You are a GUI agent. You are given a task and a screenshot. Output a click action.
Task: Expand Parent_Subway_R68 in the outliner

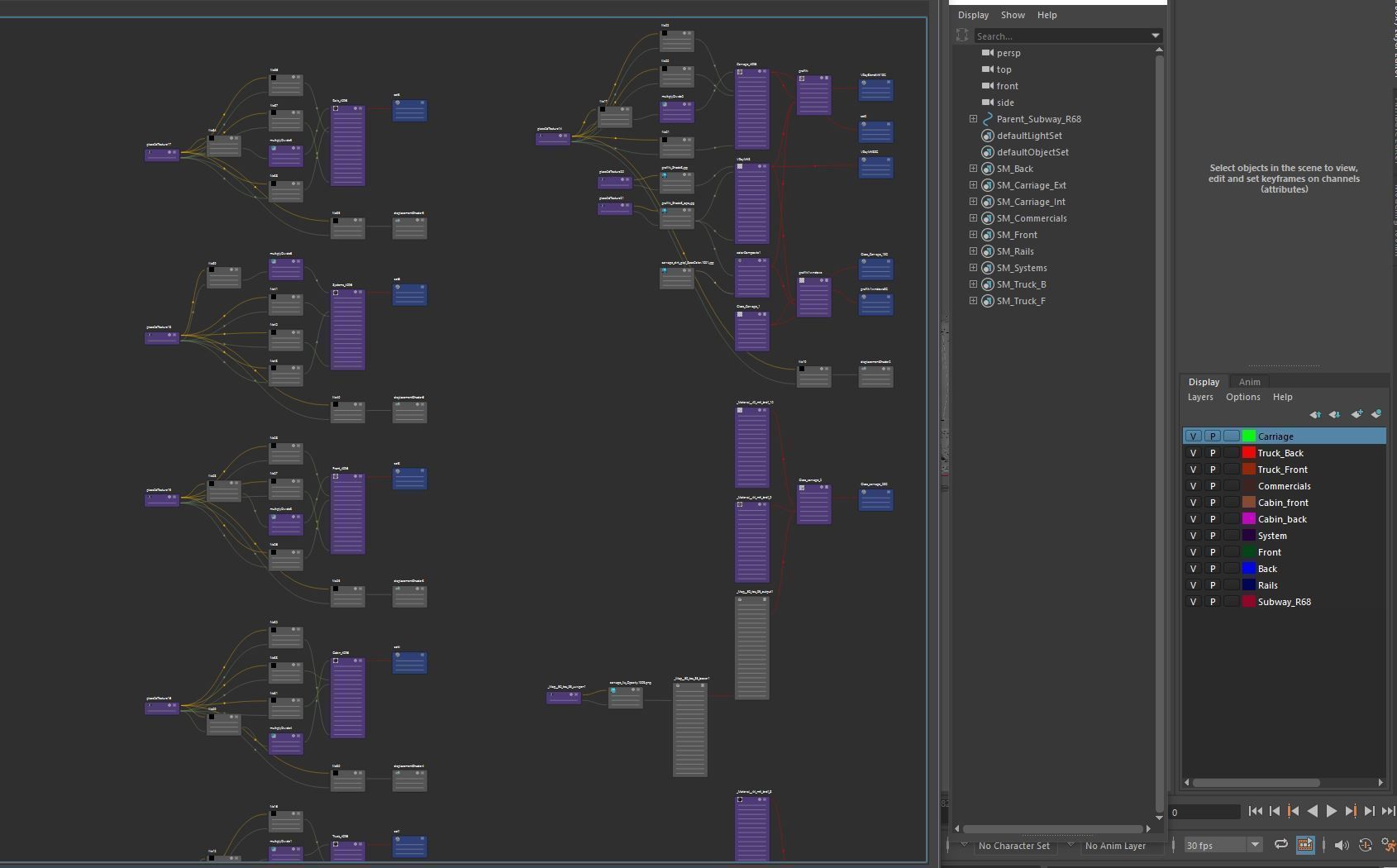tap(973, 119)
